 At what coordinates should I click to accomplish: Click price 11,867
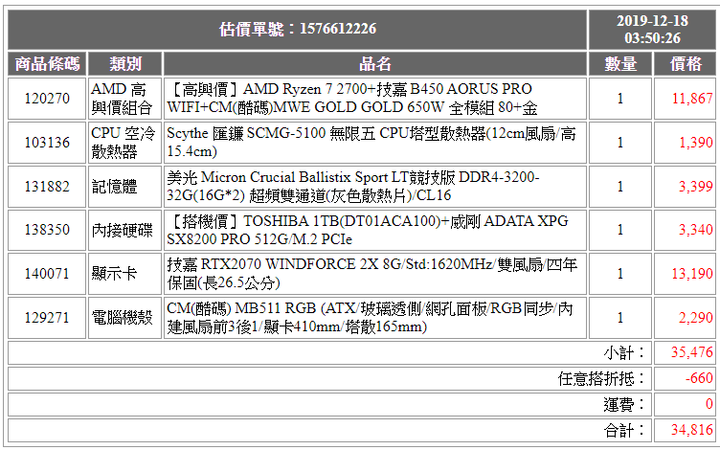(x=692, y=98)
